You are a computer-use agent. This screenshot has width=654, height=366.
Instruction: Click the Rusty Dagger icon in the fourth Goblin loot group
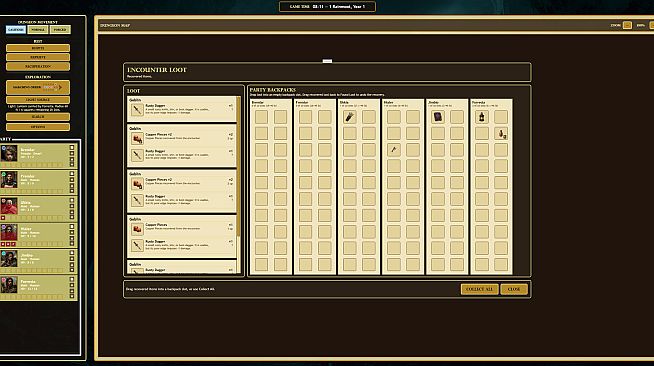137,246
